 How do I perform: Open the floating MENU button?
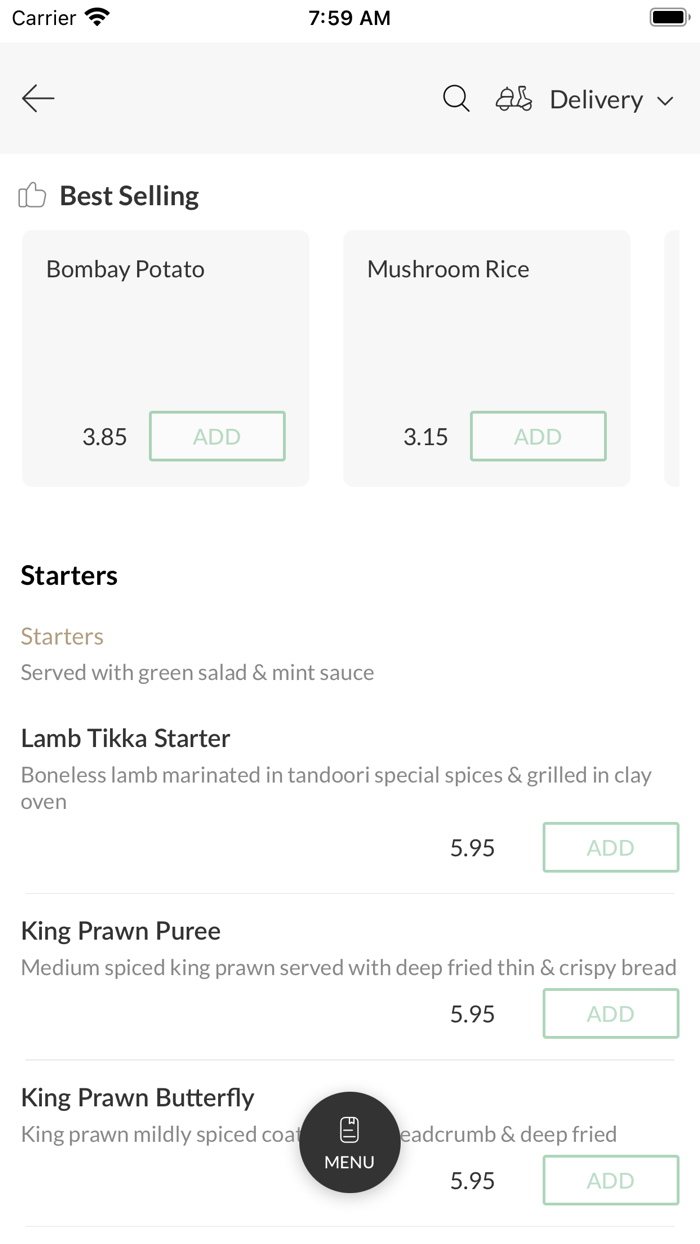pyautogui.click(x=350, y=1142)
